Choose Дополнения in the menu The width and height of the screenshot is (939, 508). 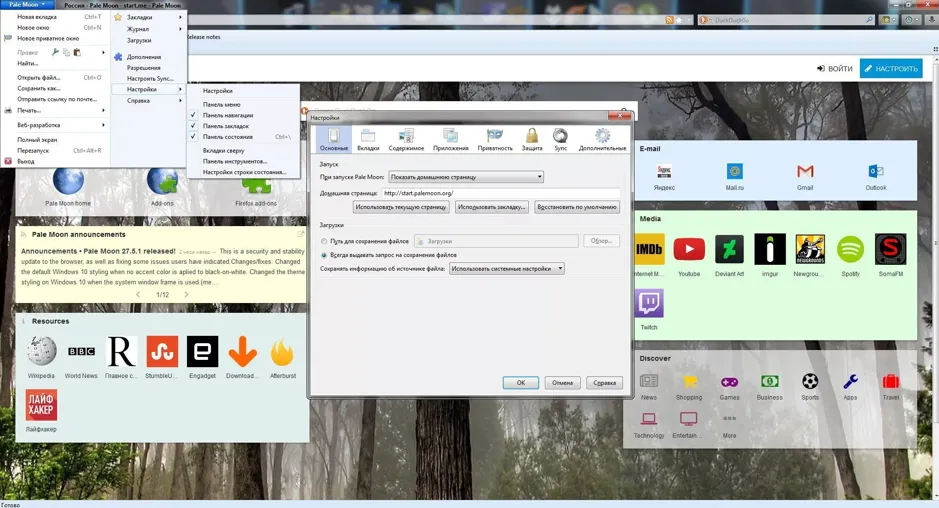[144, 57]
